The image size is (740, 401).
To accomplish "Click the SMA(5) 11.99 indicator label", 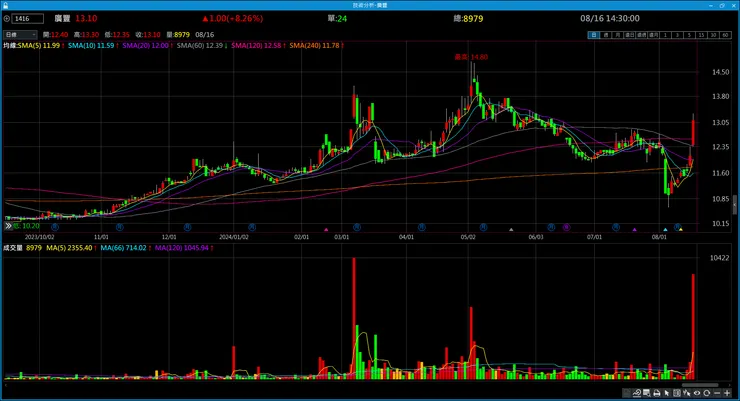I will coord(39,45).
